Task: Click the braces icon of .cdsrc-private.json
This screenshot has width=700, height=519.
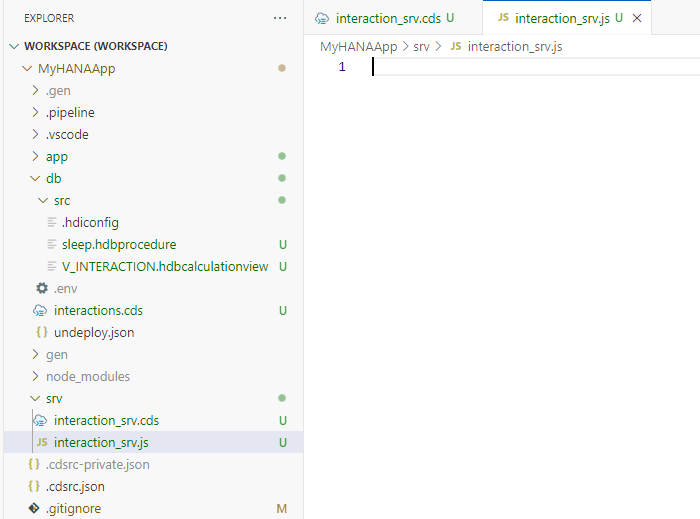Action: 34,464
